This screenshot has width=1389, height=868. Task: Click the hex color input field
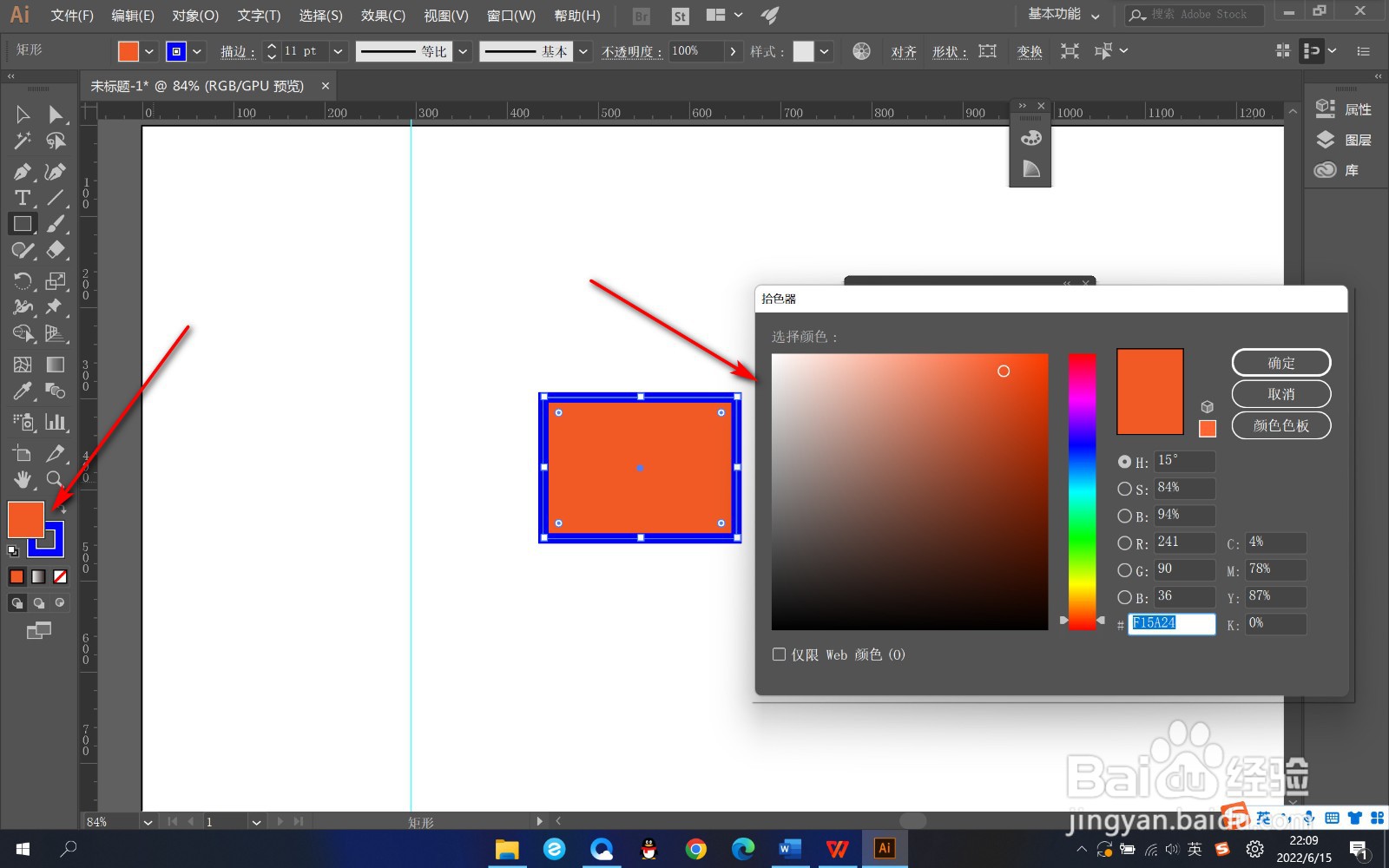tap(1171, 623)
